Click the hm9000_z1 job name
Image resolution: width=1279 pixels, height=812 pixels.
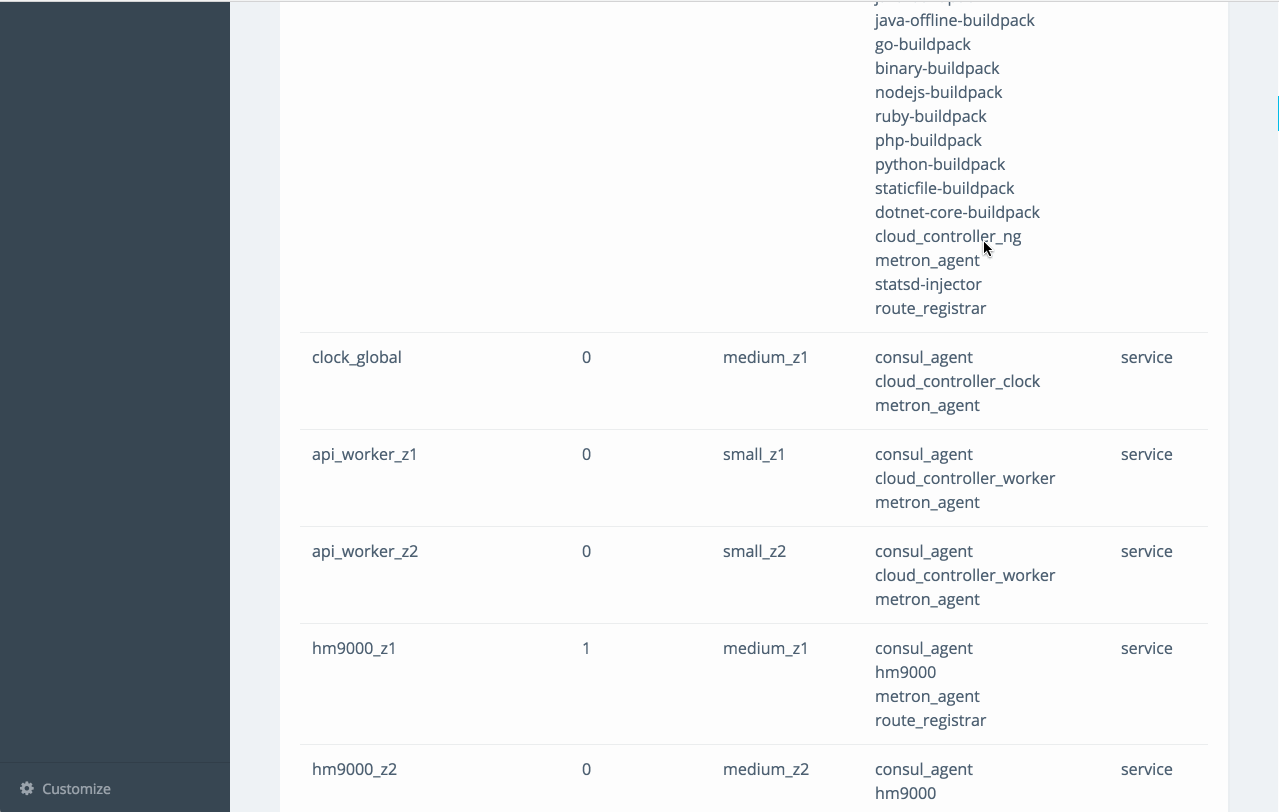(354, 649)
